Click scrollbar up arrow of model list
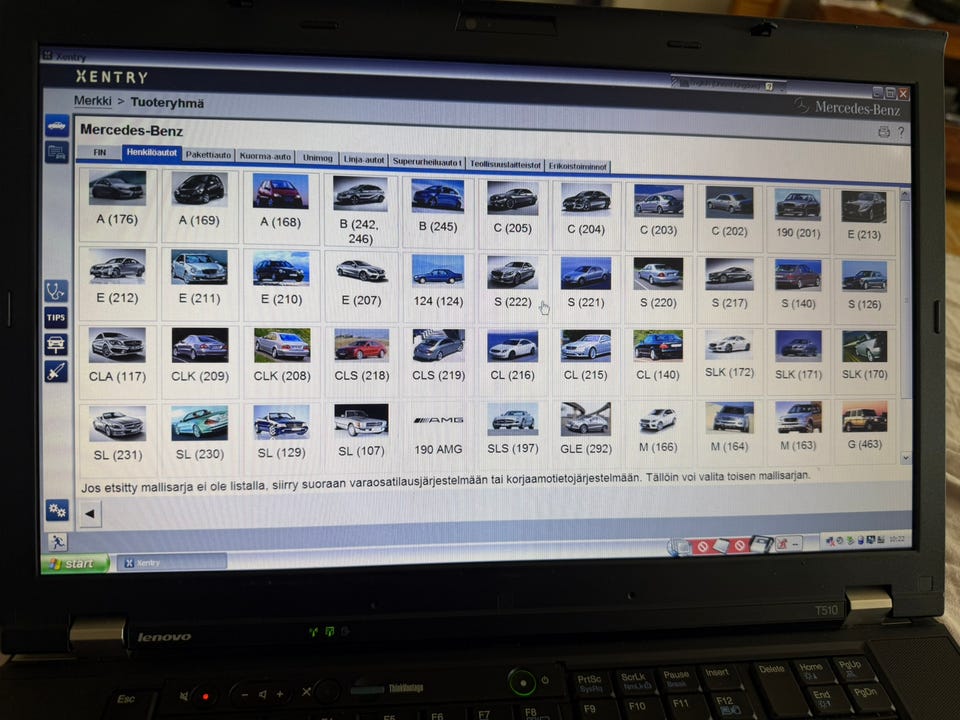Screen dimensions: 960x720 point(905,196)
